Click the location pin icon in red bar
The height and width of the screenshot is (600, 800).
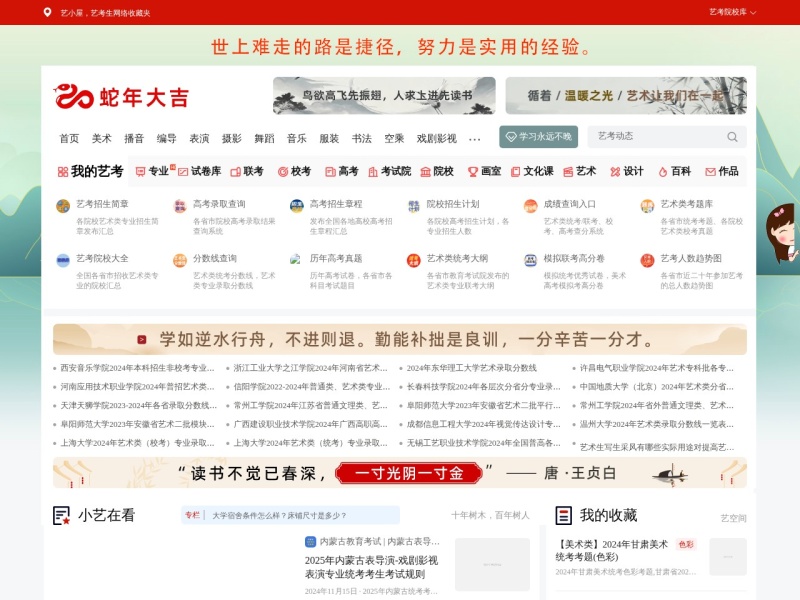[x=47, y=12]
